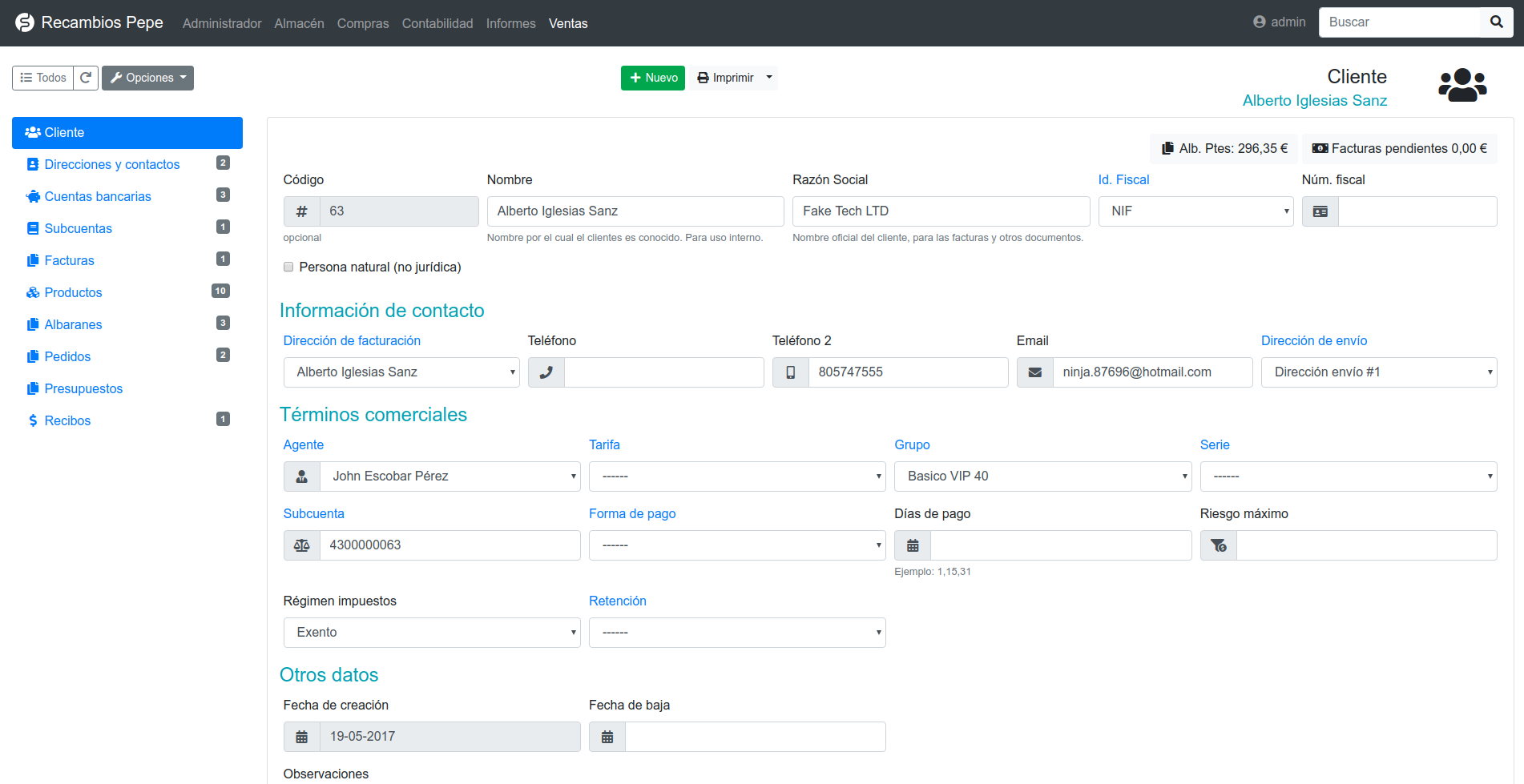This screenshot has width=1524, height=784.
Task: Click the balance scale icon beside Subcuenta
Action: coord(302,545)
